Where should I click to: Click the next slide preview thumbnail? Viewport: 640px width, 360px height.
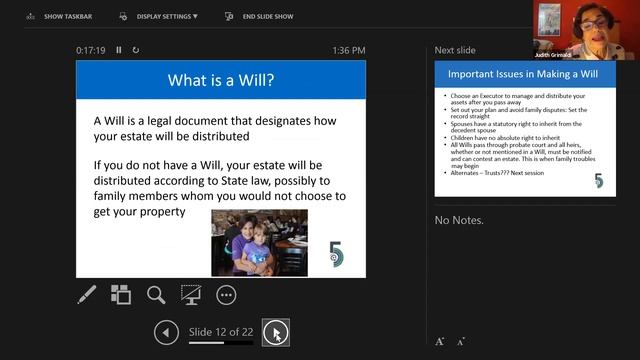coord(525,129)
